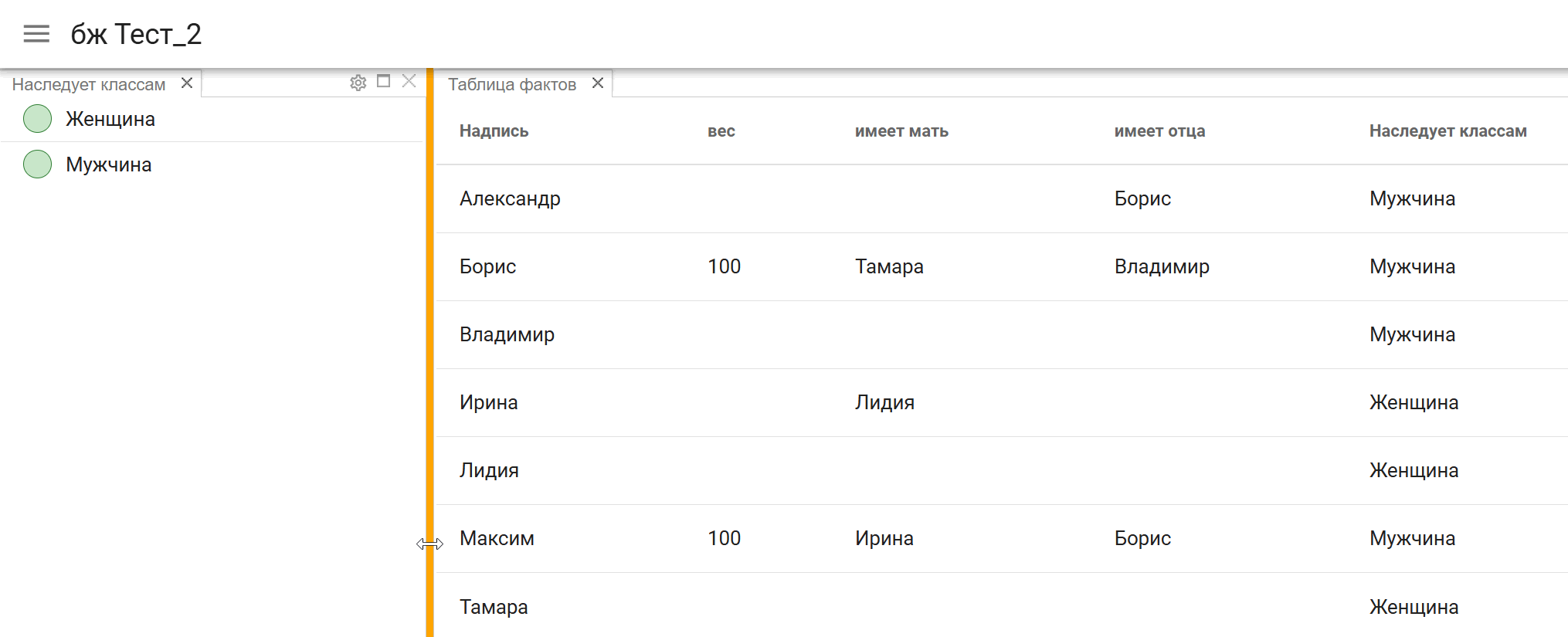
Task: Click the Владимир row label
Action: click(x=507, y=334)
